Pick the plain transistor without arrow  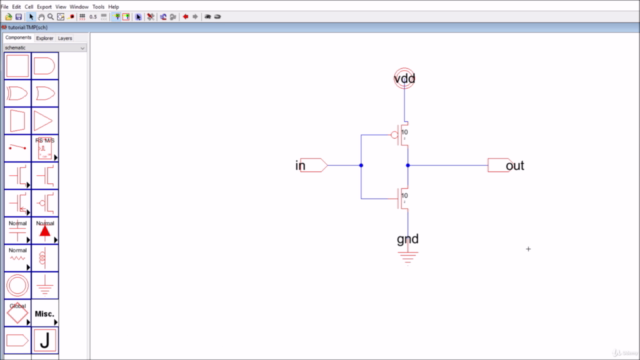point(45,176)
